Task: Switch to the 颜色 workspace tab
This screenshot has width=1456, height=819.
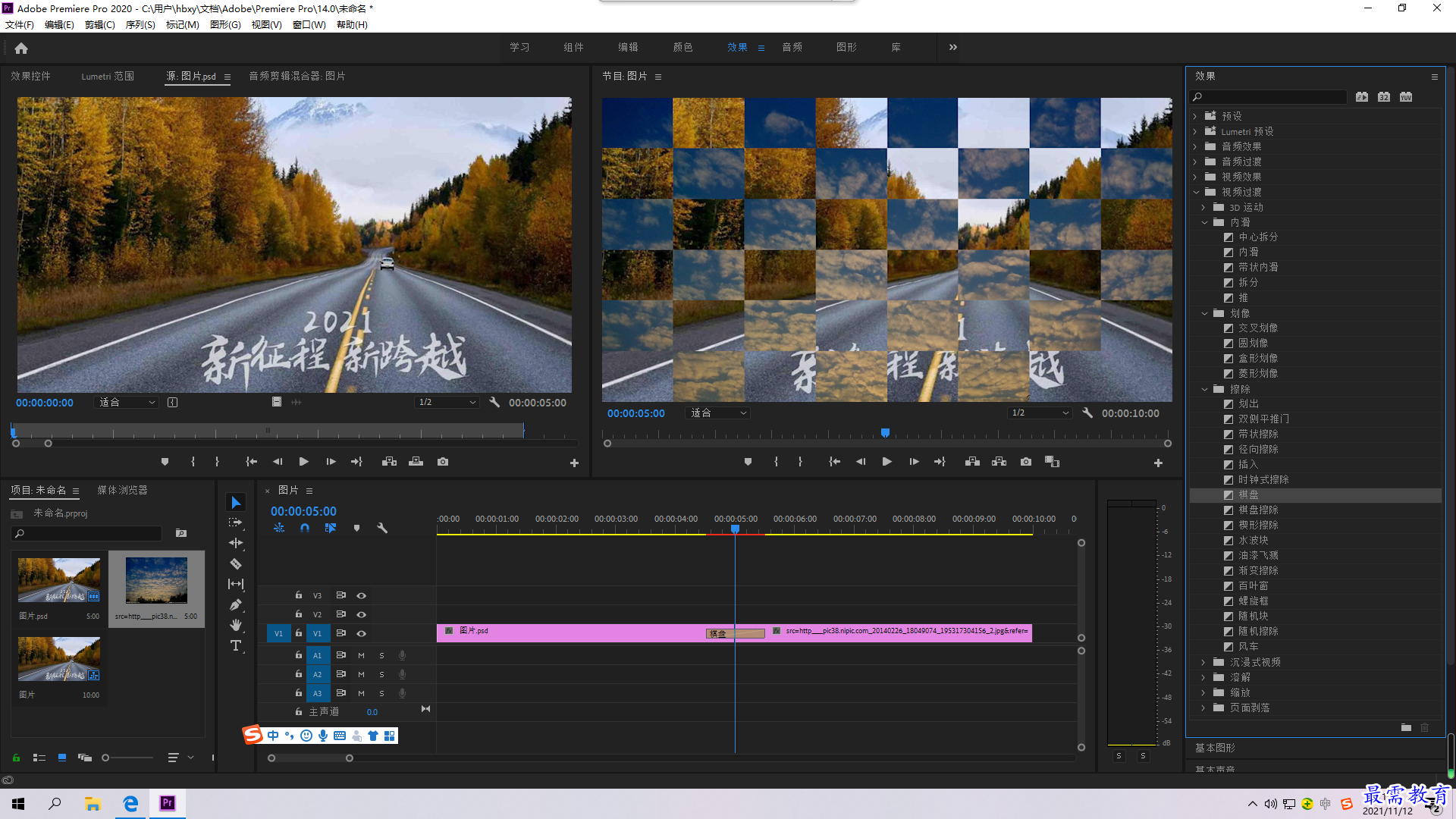Action: point(682,47)
